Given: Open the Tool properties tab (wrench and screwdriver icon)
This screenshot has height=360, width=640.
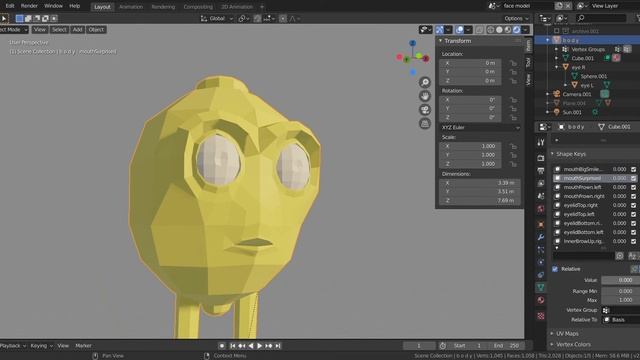Looking at the screenshot, I should [541, 142].
